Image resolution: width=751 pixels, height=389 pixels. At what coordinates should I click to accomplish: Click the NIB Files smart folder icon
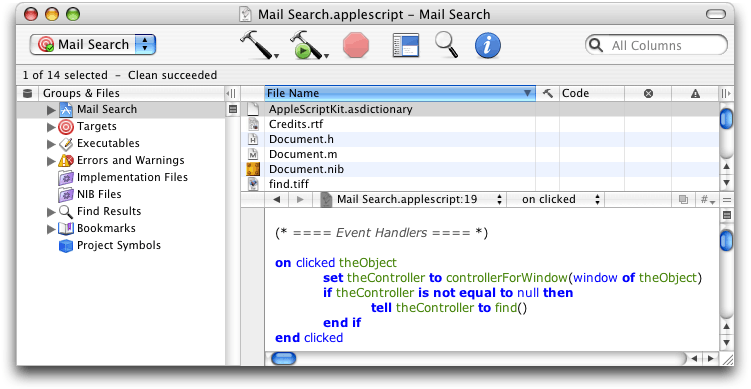(66, 194)
